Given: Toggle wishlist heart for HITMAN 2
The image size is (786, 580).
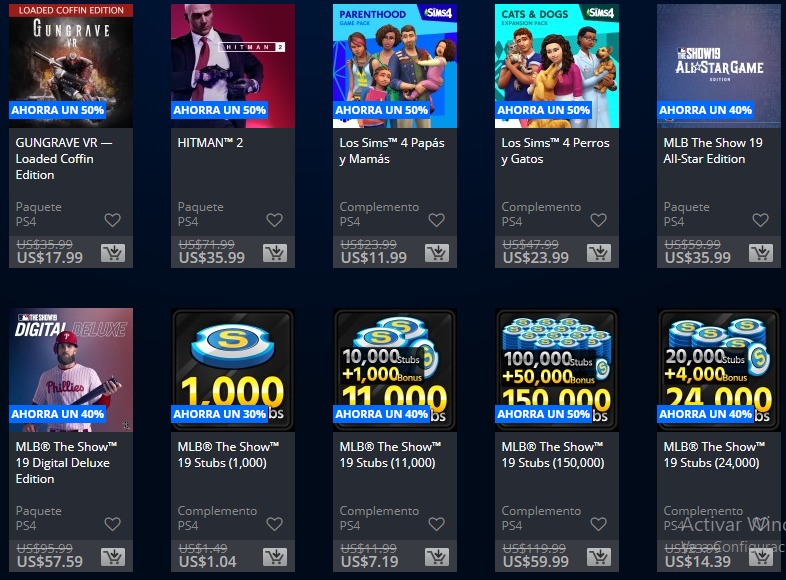Looking at the screenshot, I should pos(274,220).
